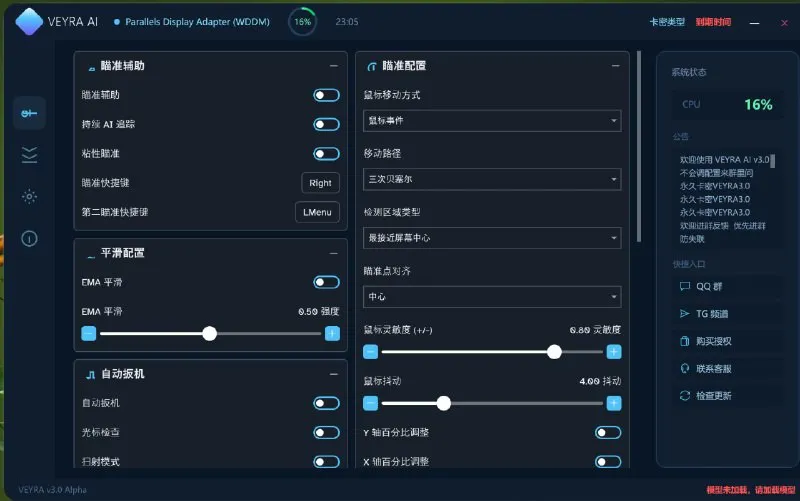The height and width of the screenshot is (501, 800).
Task: Enable X 轴百分比调整 switch
Action: (608, 462)
